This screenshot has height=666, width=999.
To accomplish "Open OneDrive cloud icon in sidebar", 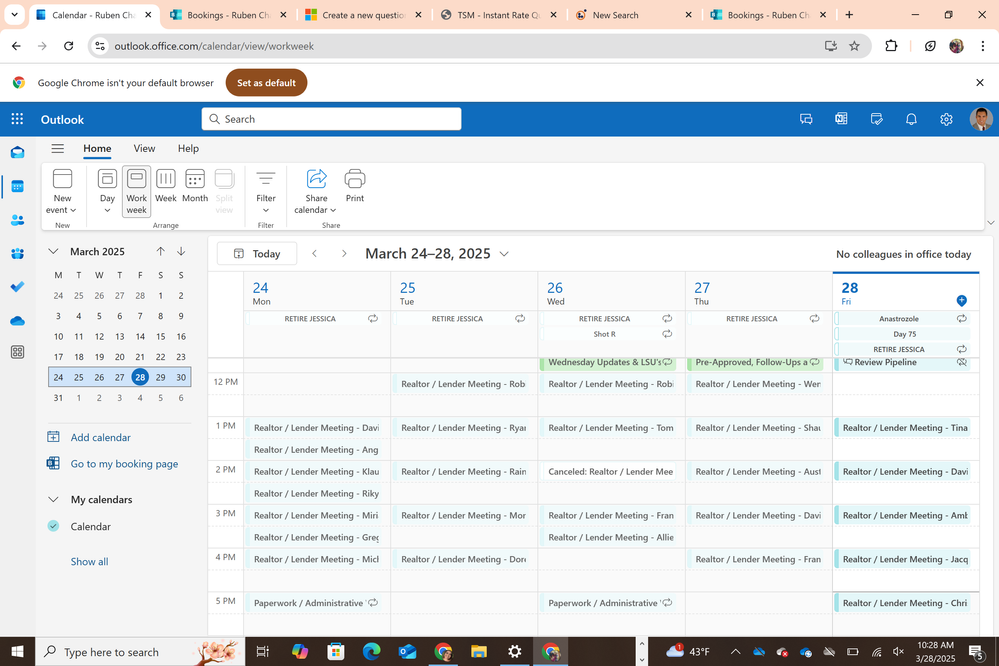I will [x=17, y=321].
